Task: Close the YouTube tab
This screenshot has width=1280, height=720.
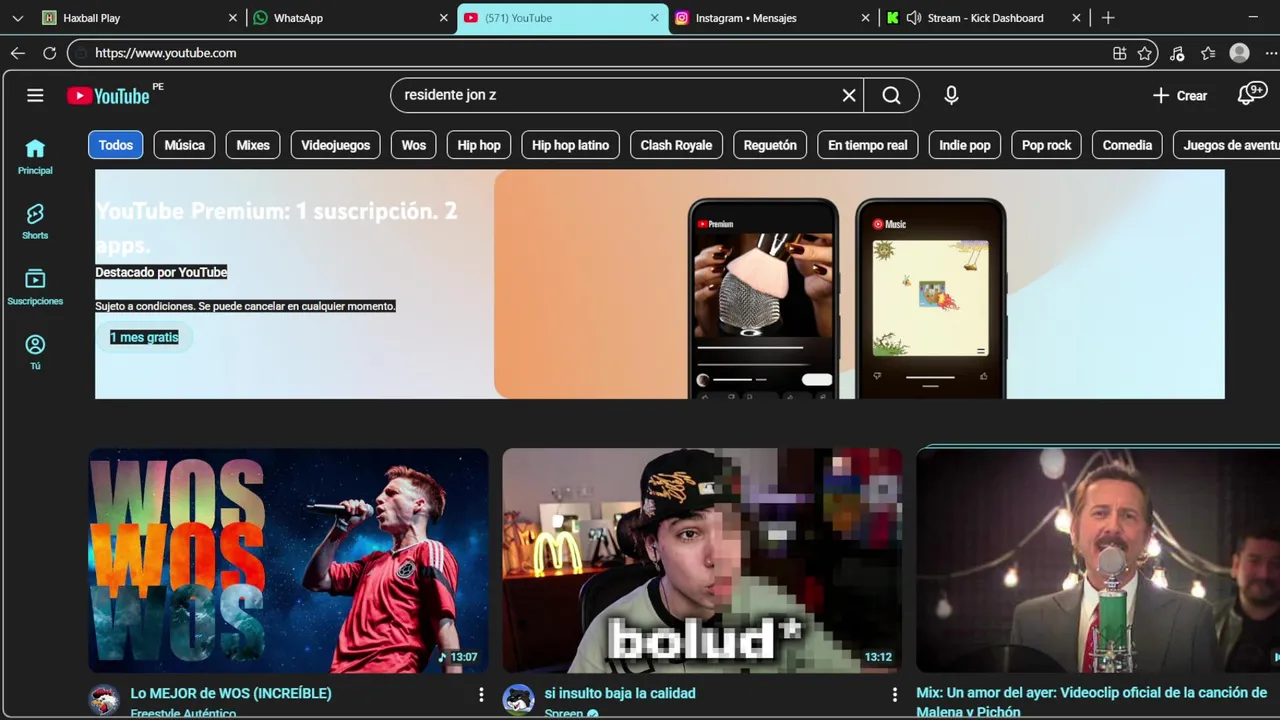Action: (655, 18)
